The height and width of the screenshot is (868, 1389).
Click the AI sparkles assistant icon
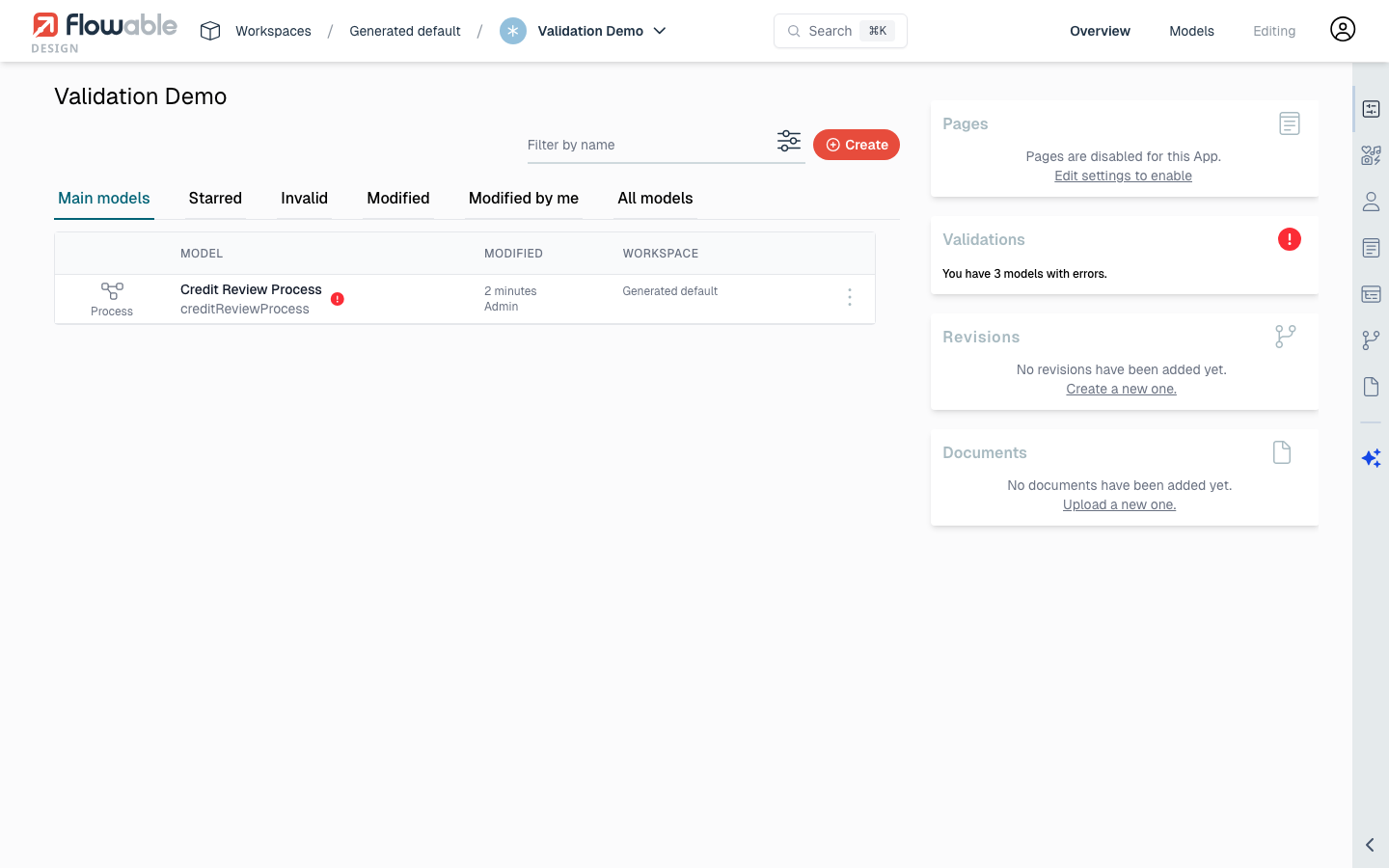pos(1371,458)
